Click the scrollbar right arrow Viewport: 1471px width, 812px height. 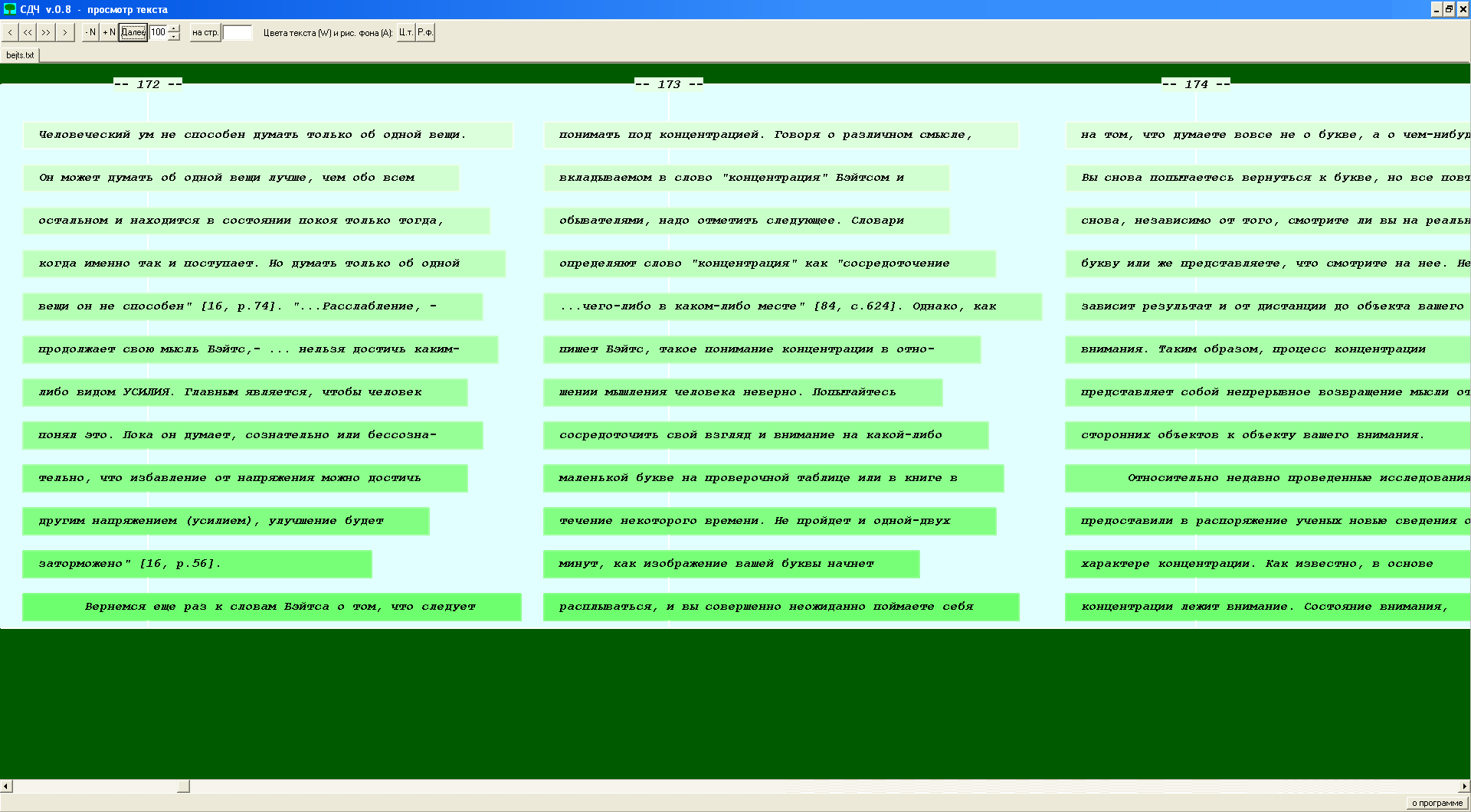(x=1464, y=786)
